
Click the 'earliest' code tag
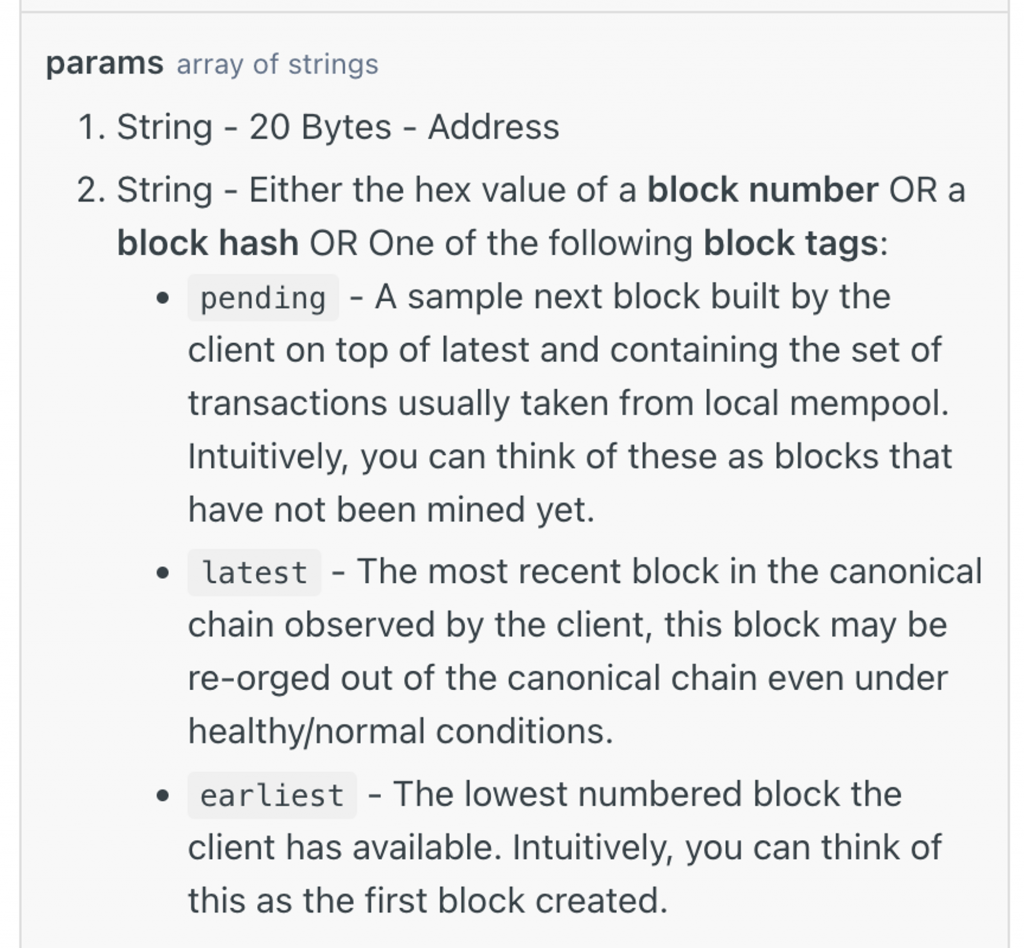click(272, 795)
